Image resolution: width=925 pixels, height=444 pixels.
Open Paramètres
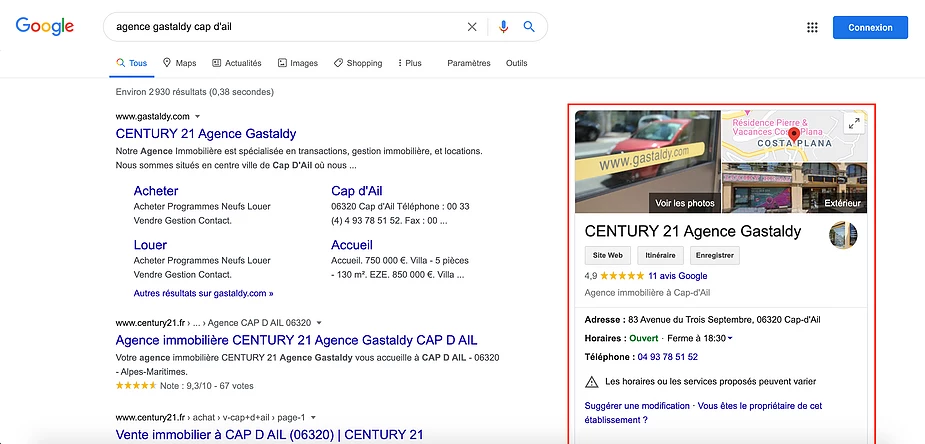click(469, 63)
